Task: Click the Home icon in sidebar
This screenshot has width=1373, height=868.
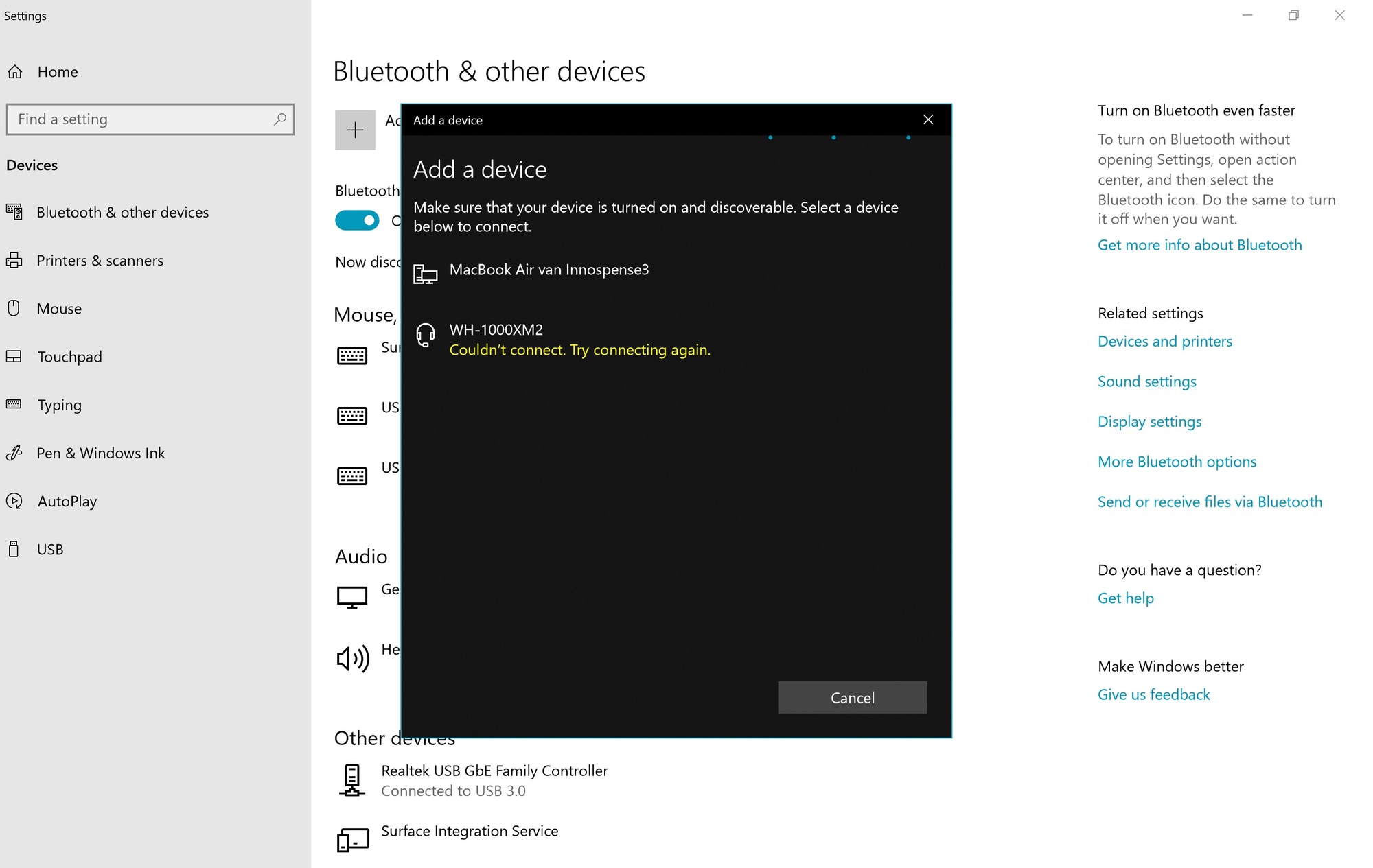Action: 15,72
